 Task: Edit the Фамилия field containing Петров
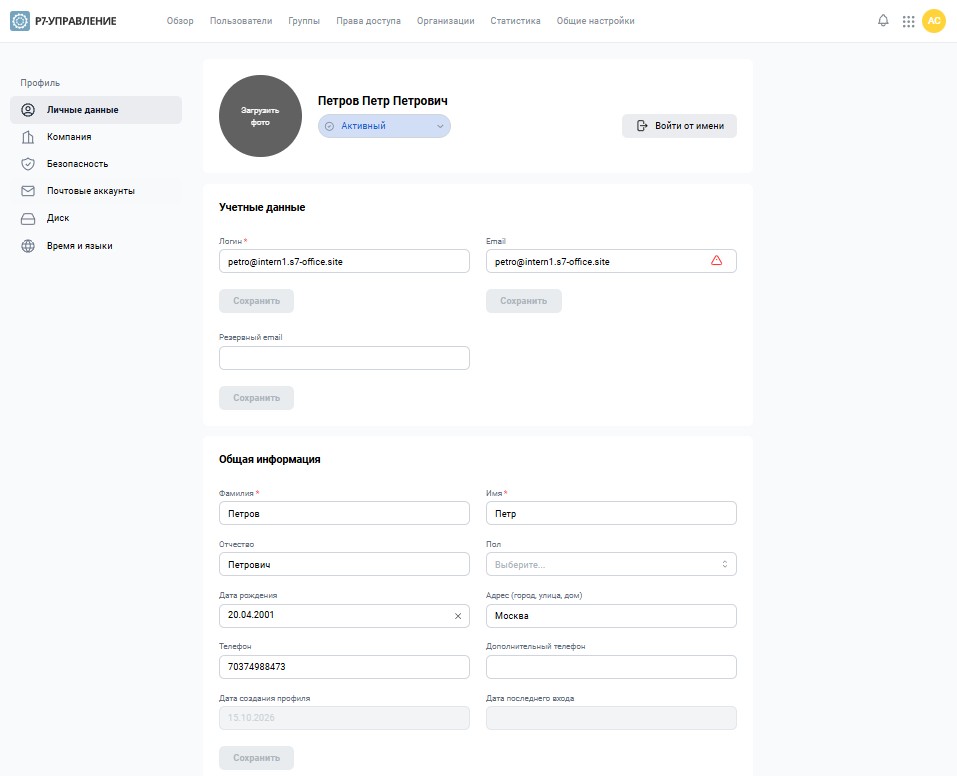point(344,513)
